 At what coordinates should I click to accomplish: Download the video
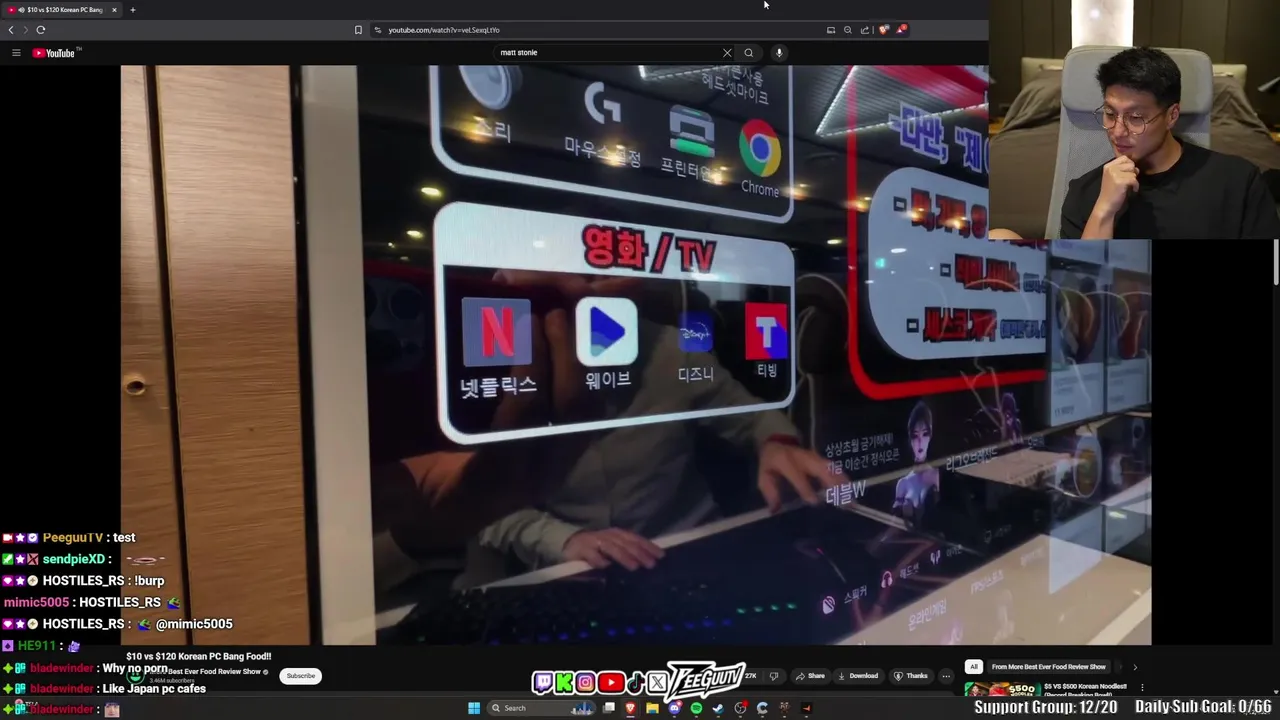858,676
